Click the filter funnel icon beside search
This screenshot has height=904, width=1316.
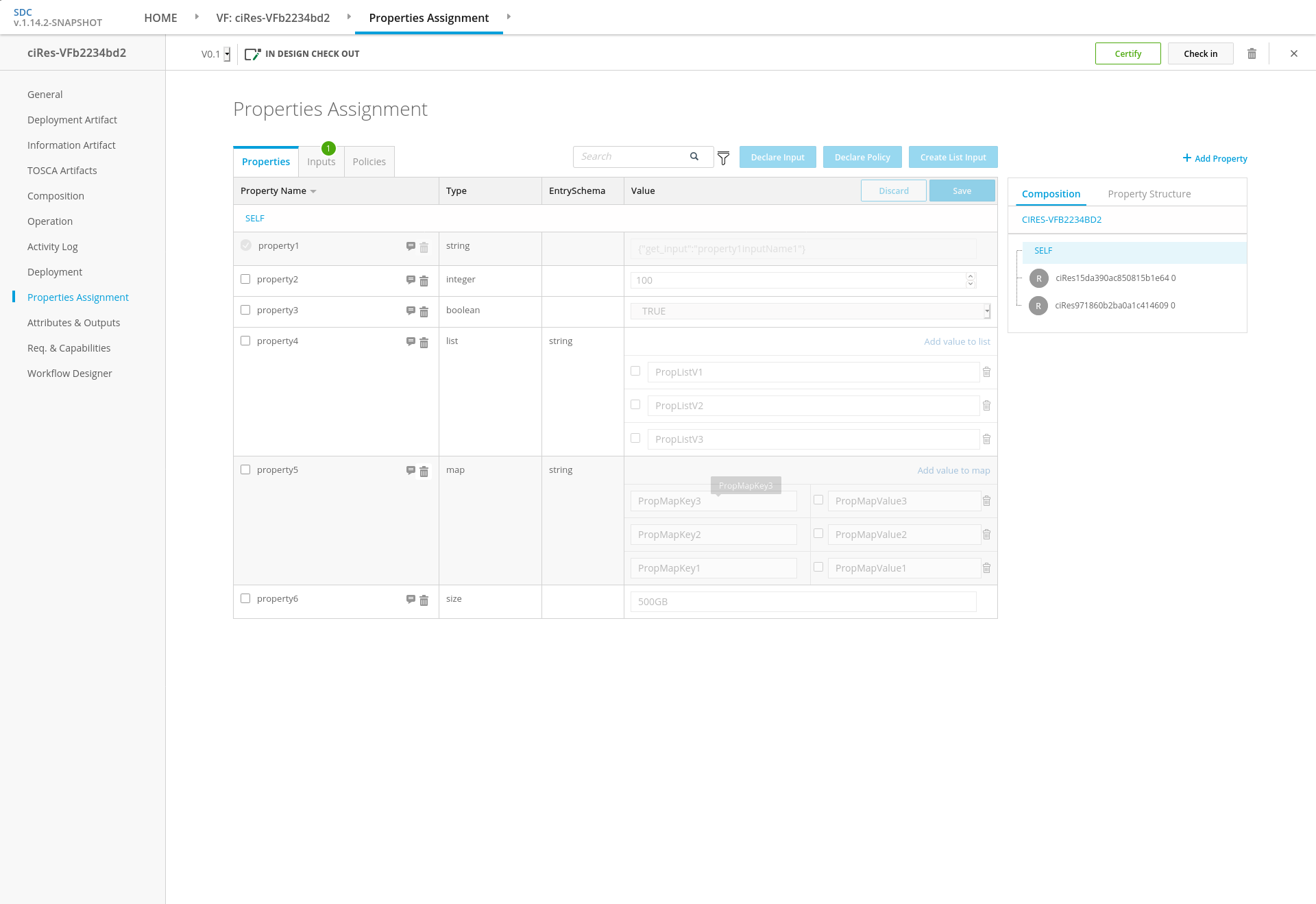(x=723, y=158)
